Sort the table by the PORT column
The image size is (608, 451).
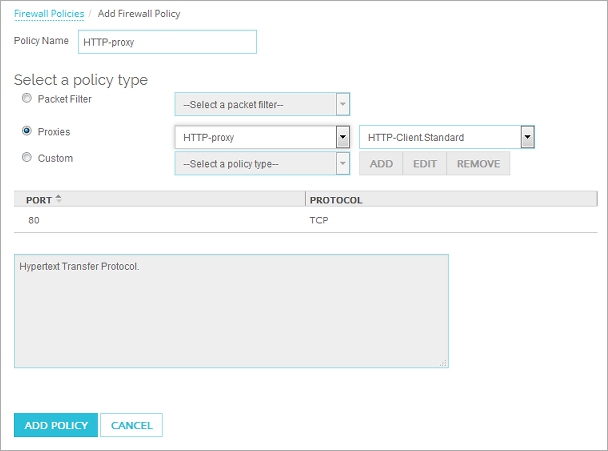point(44,200)
